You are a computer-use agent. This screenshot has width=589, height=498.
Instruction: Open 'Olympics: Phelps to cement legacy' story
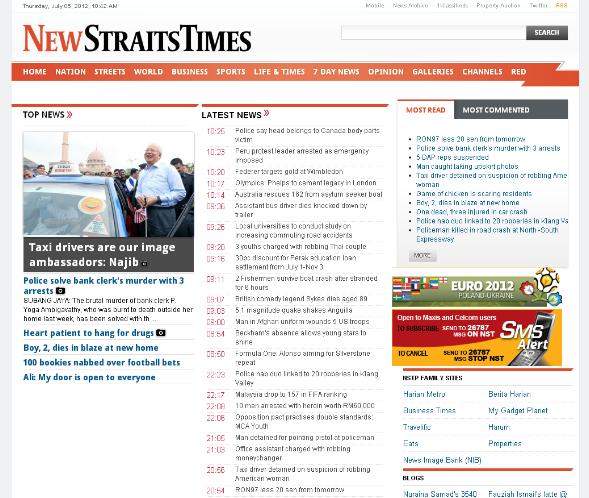point(305,183)
